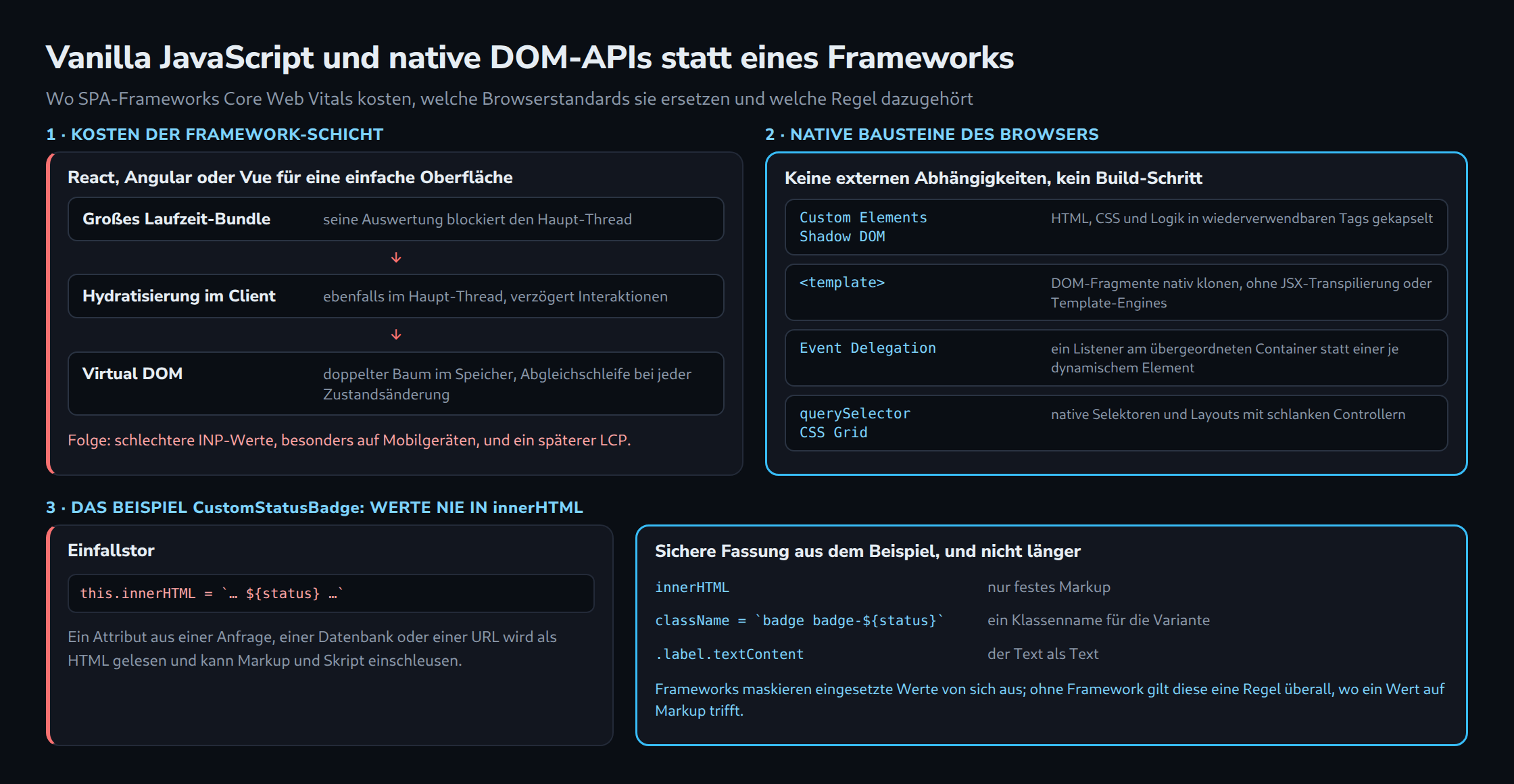Click 'native Selektoren und Layouts mit schlanken Controllern'
This screenshot has width=1514, height=784.
(x=1228, y=414)
